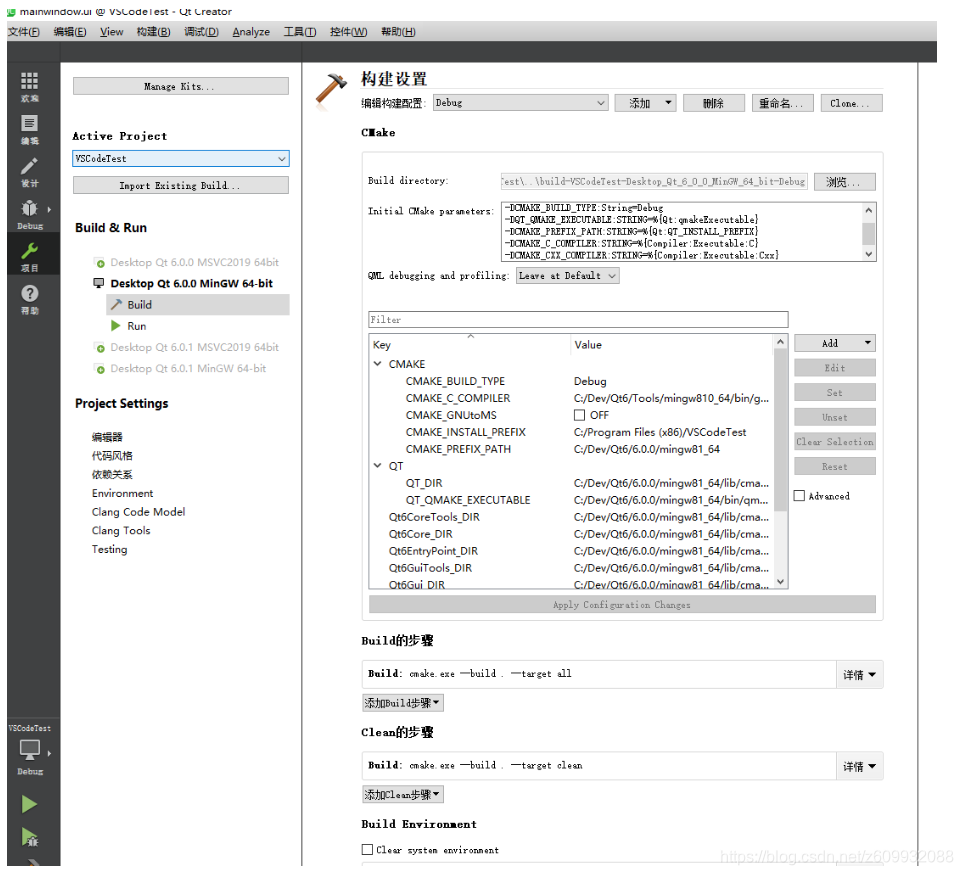
Task: Click the Rename configuration button
Action: point(782,103)
